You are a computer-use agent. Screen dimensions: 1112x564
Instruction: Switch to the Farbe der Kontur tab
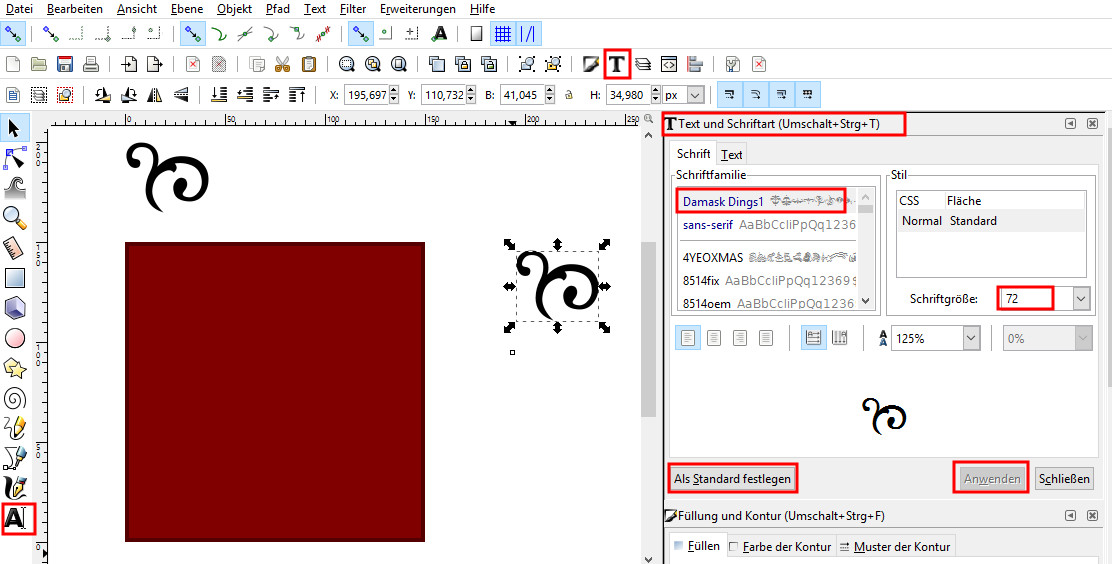click(780, 546)
